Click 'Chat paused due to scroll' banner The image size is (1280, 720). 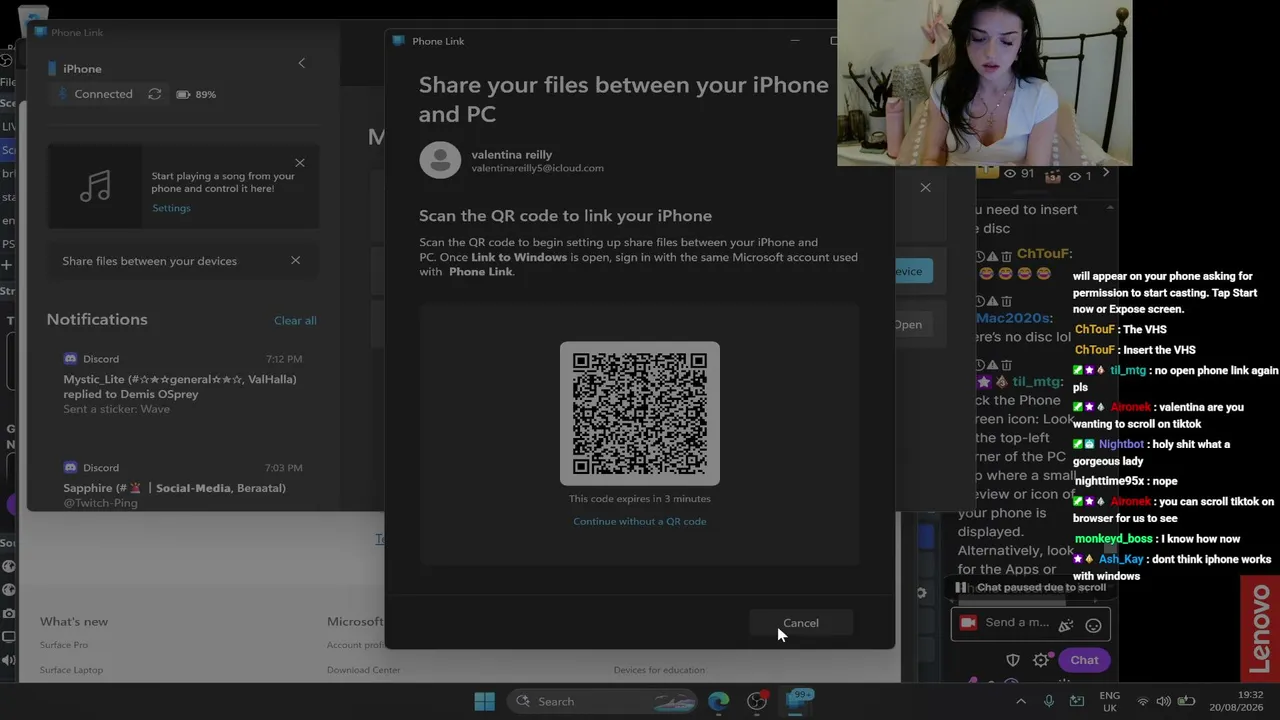(1030, 587)
